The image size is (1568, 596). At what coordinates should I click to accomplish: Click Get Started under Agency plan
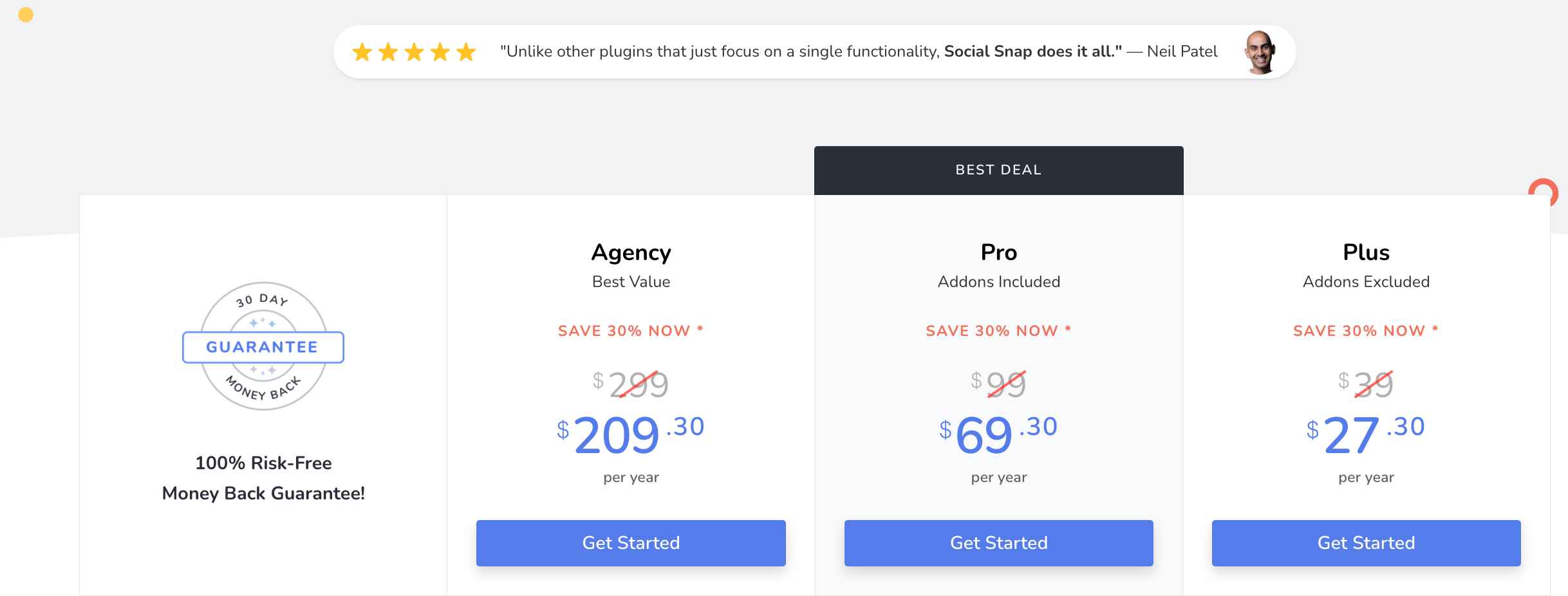[631, 543]
